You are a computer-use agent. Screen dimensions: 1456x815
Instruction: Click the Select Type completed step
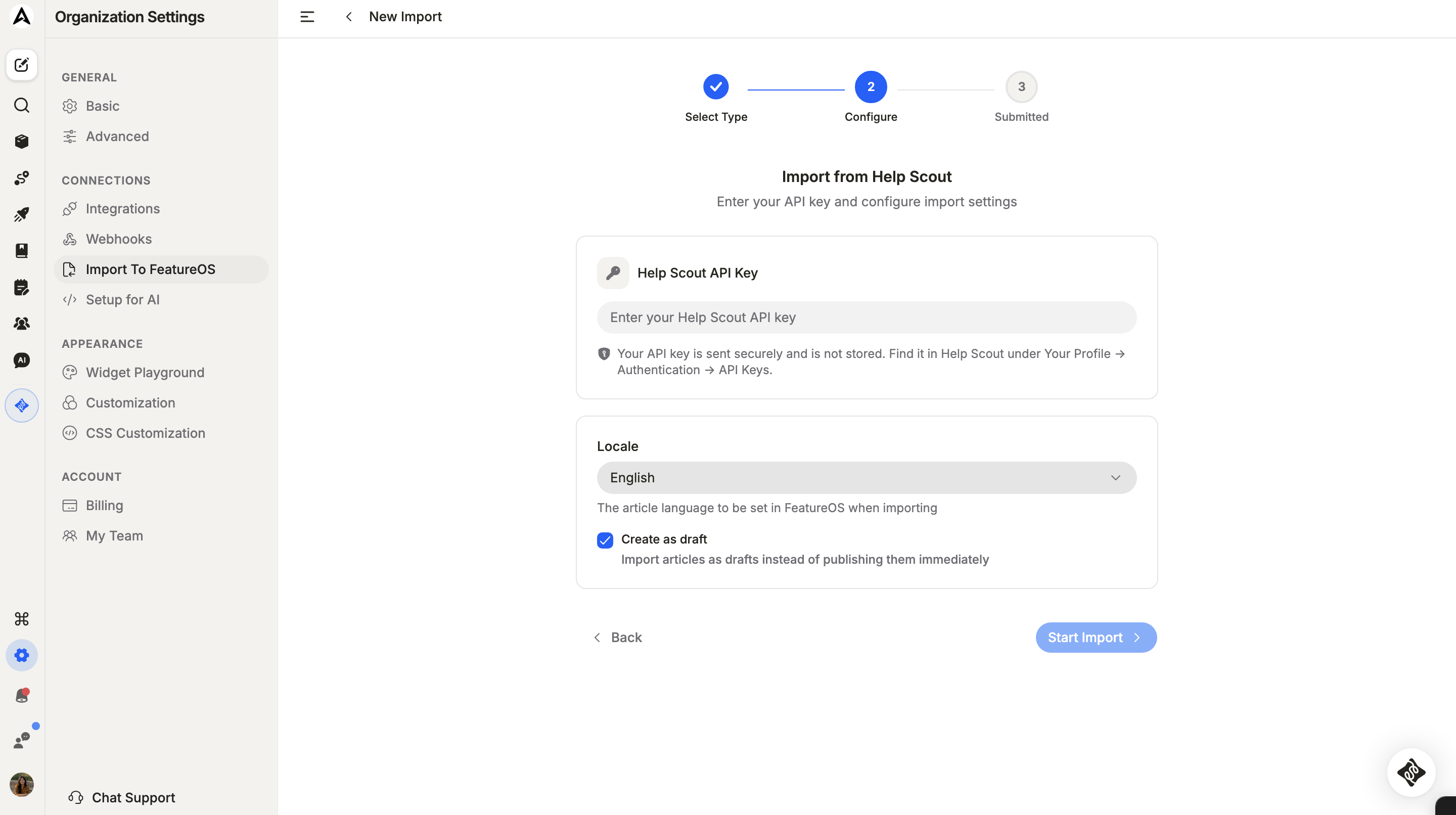coord(715,86)
